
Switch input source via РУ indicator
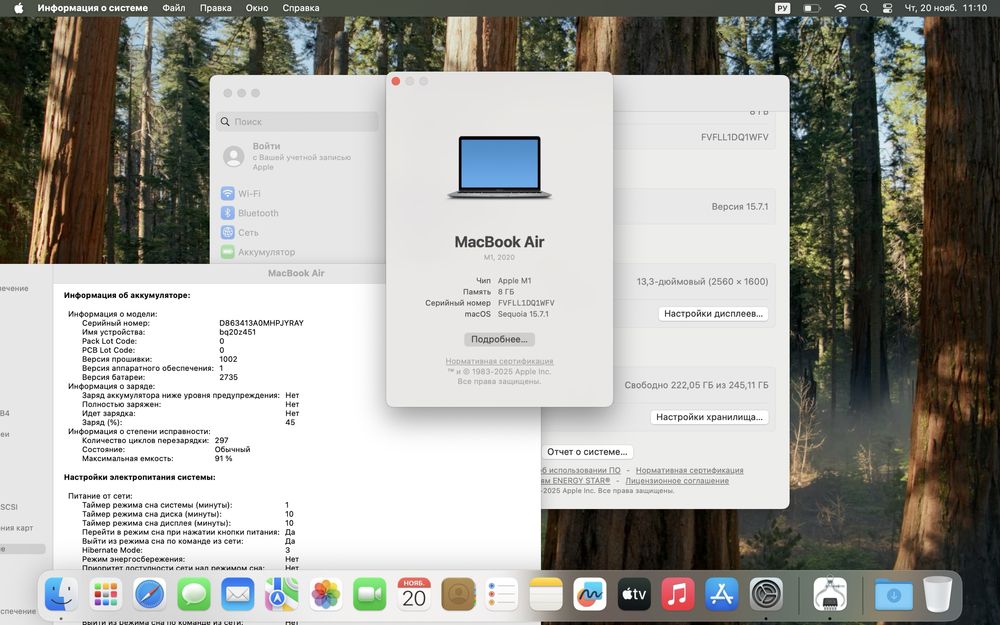(783, 8)
